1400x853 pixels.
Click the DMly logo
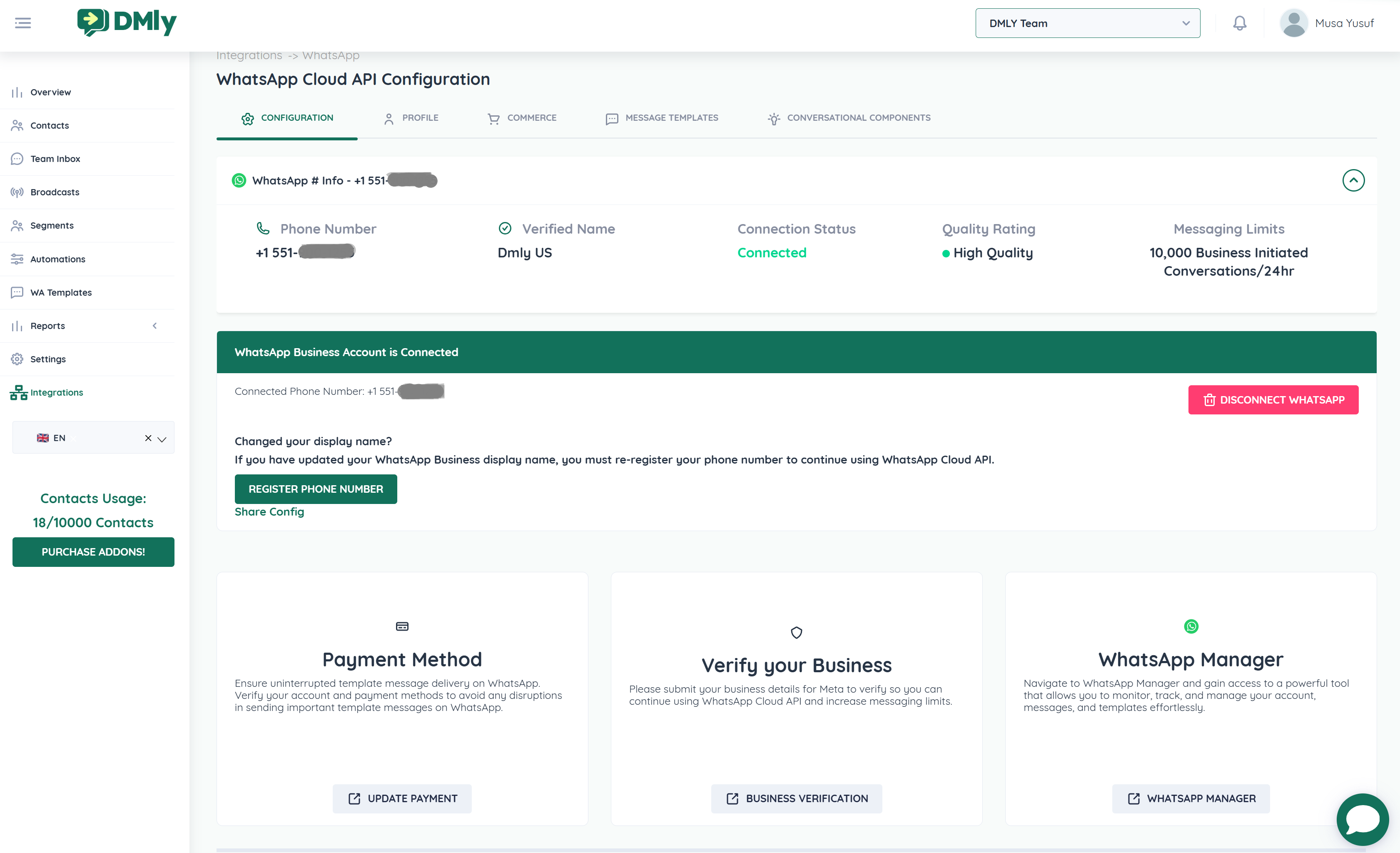pos(127,22)
